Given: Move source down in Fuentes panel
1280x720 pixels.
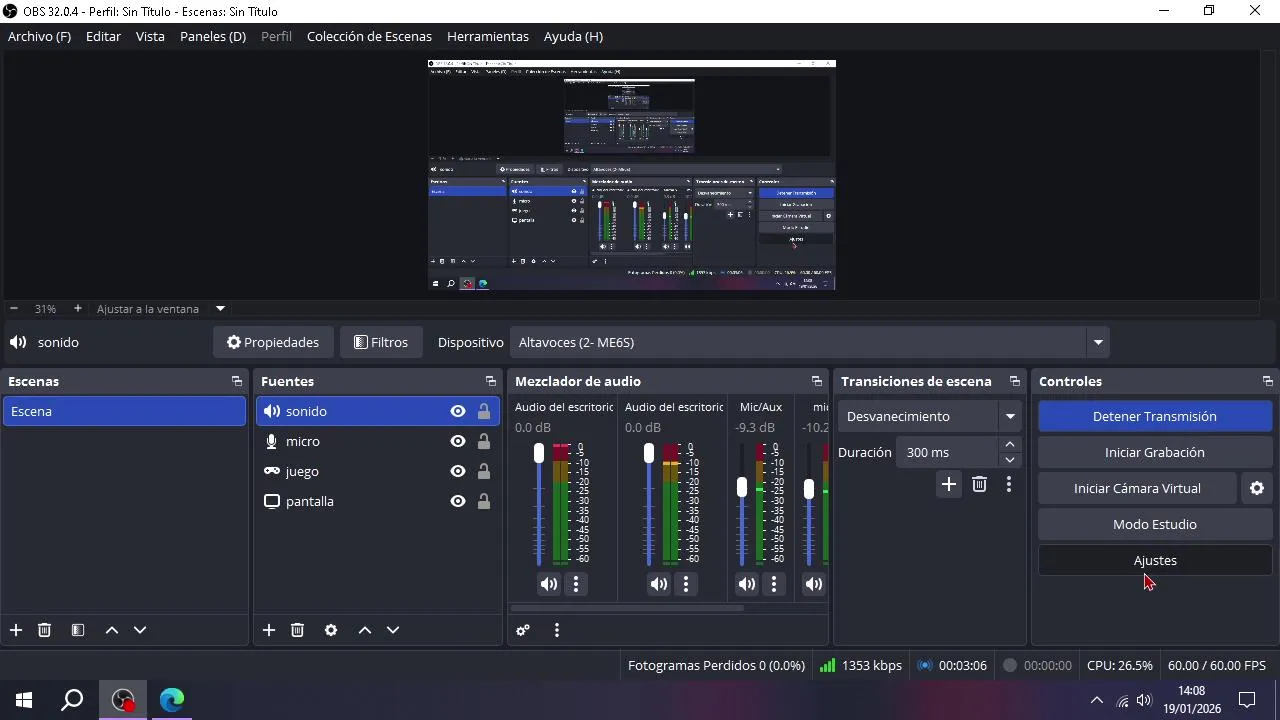Looking at the screenshot, I should (x=393, y=630).
